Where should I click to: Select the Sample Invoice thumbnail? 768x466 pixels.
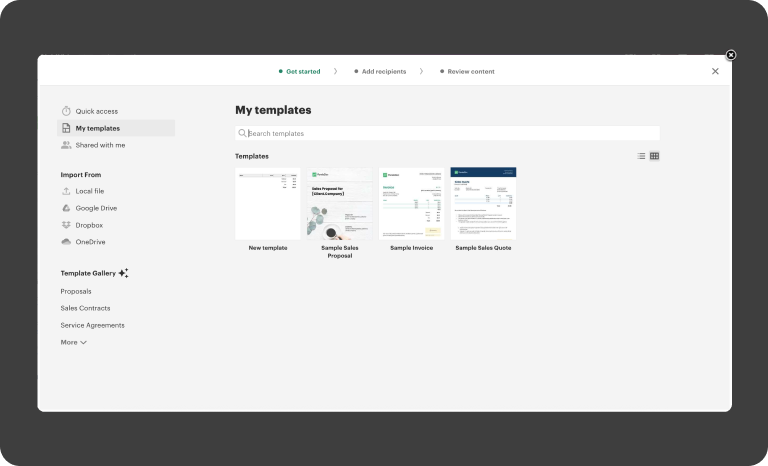pos(411,204)
